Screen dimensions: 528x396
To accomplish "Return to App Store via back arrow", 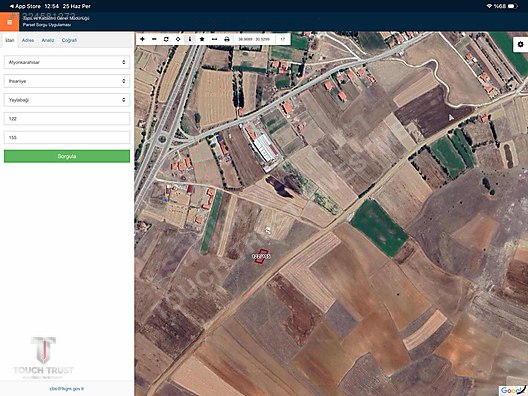I will click(25, 6).
